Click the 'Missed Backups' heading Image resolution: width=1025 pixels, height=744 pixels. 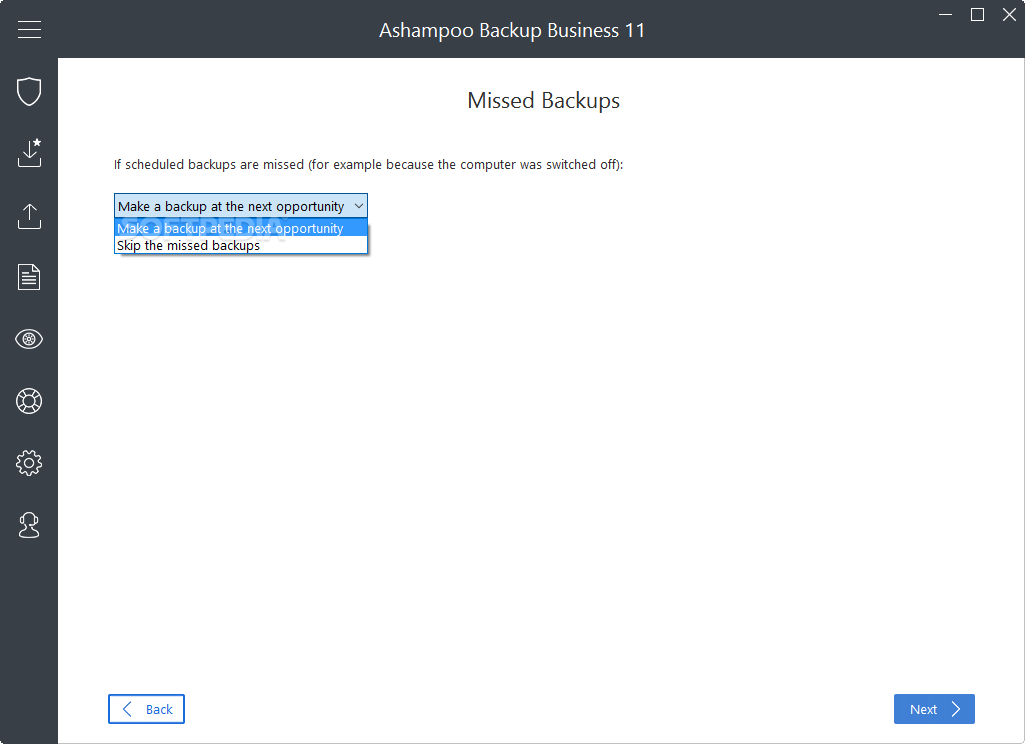click(x=543, y=101)
